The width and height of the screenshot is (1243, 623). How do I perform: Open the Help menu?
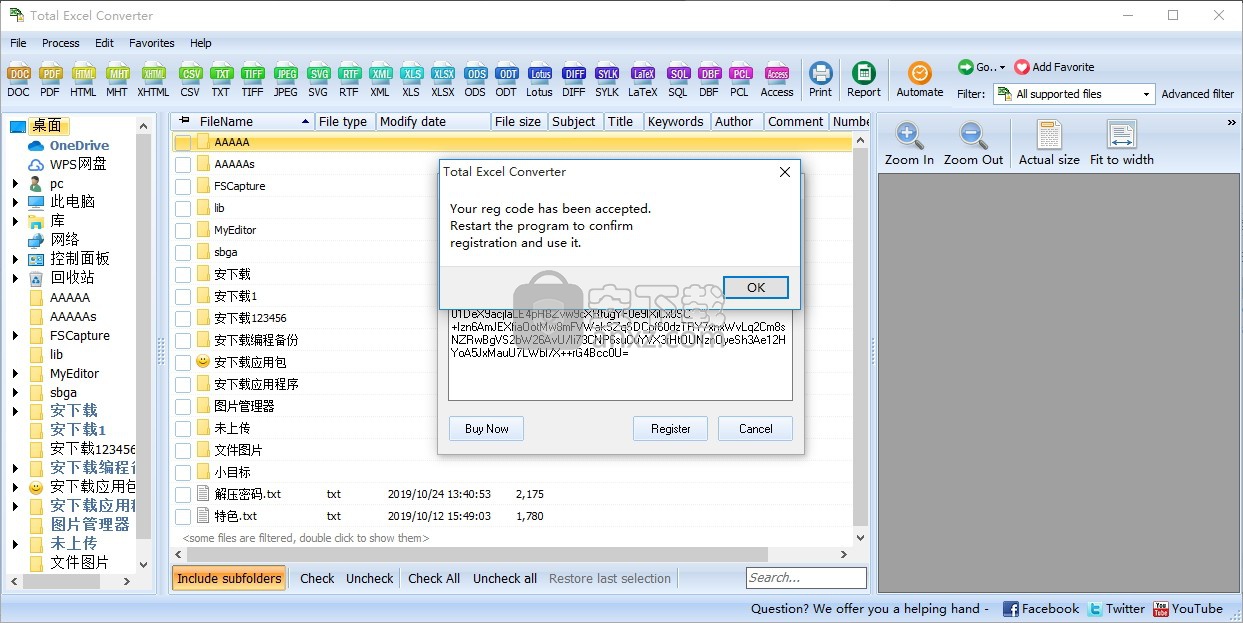pos(200,43)
